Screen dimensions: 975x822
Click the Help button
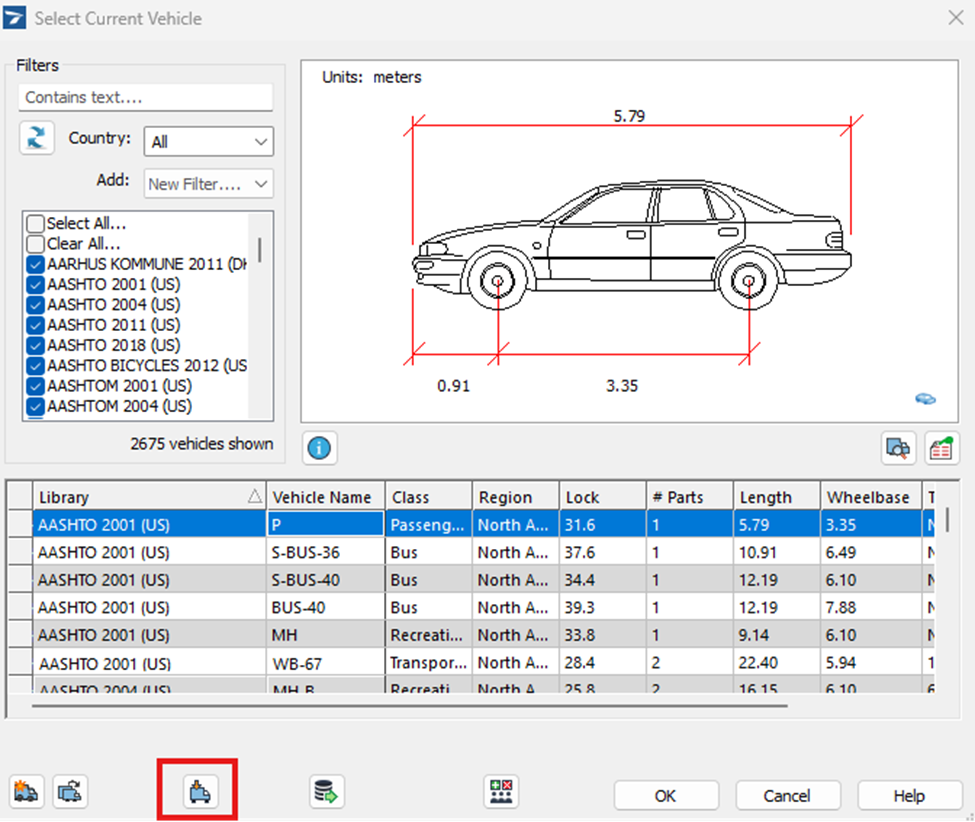(x=908, y=796)
